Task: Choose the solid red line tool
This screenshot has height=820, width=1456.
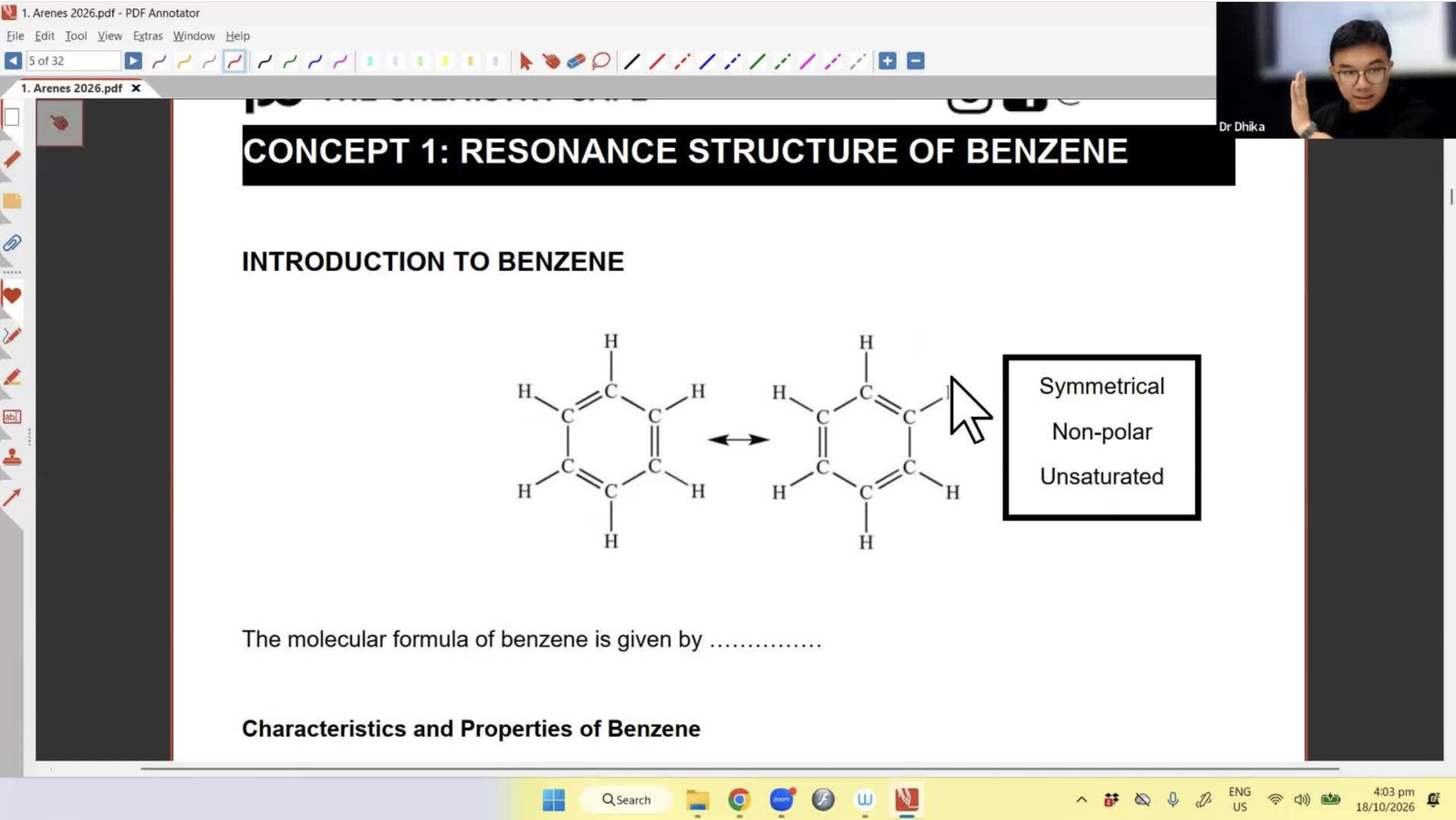Action: pos(657,61)
